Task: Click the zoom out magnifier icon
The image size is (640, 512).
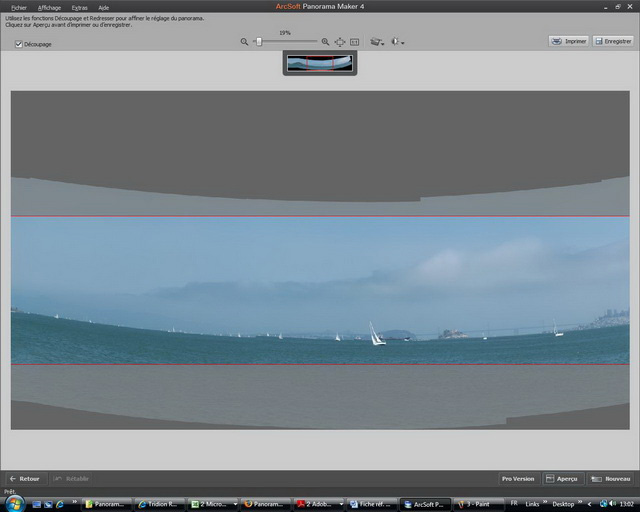Action: [244, 42]
